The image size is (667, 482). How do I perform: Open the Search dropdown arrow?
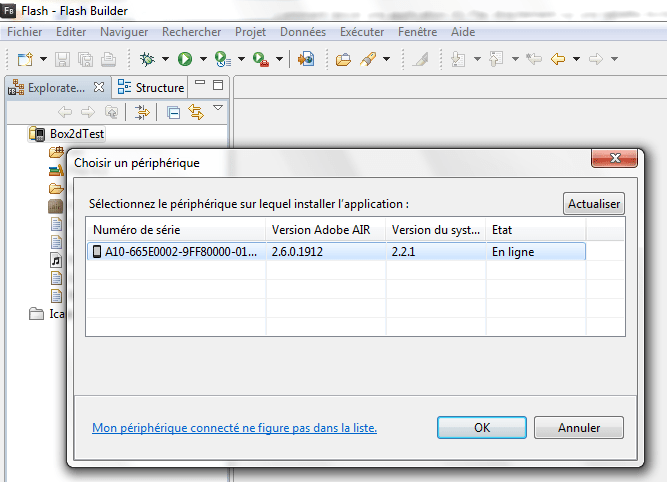tap(386, 59)
